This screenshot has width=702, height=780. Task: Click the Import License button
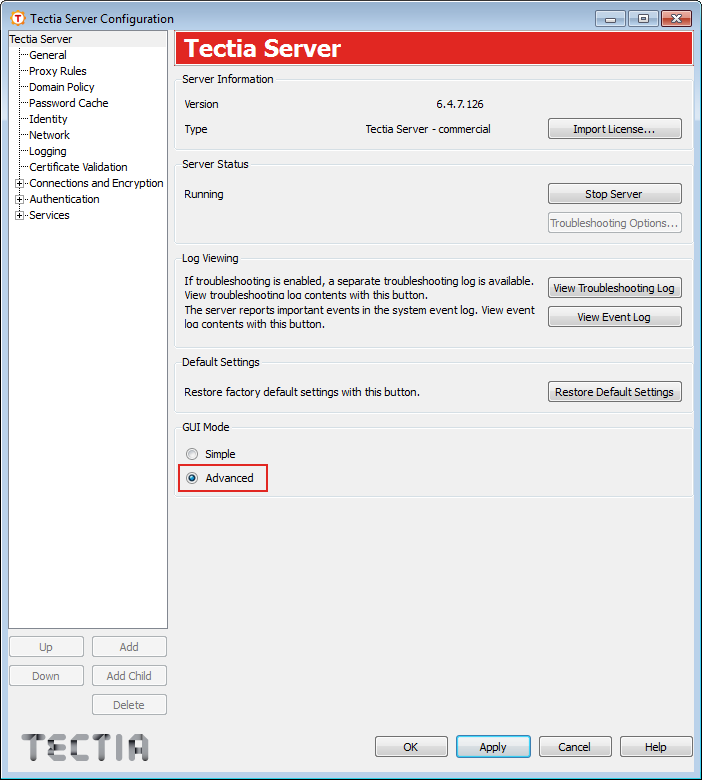pos(614,129)
